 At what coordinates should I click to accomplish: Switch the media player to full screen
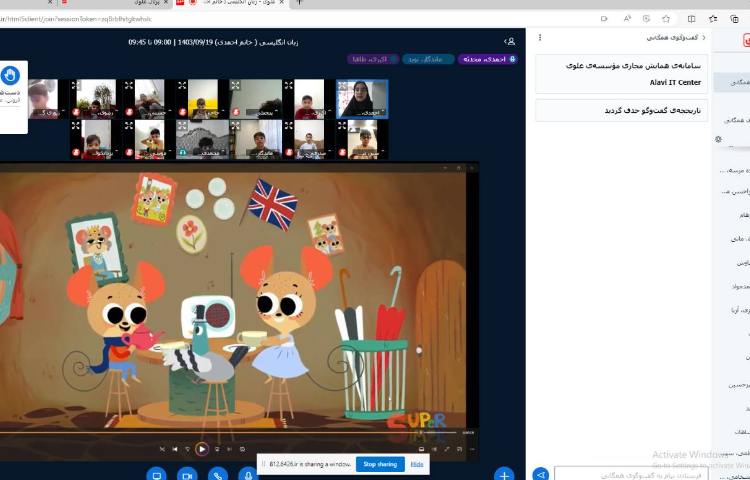coord(447,449)
